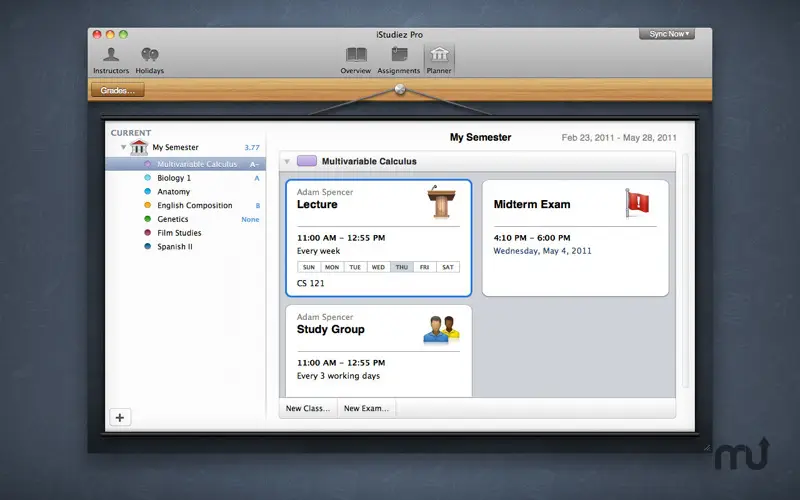Click the Genetics green color dot
Screen dimensions: 800x500
tap(147, 219)
